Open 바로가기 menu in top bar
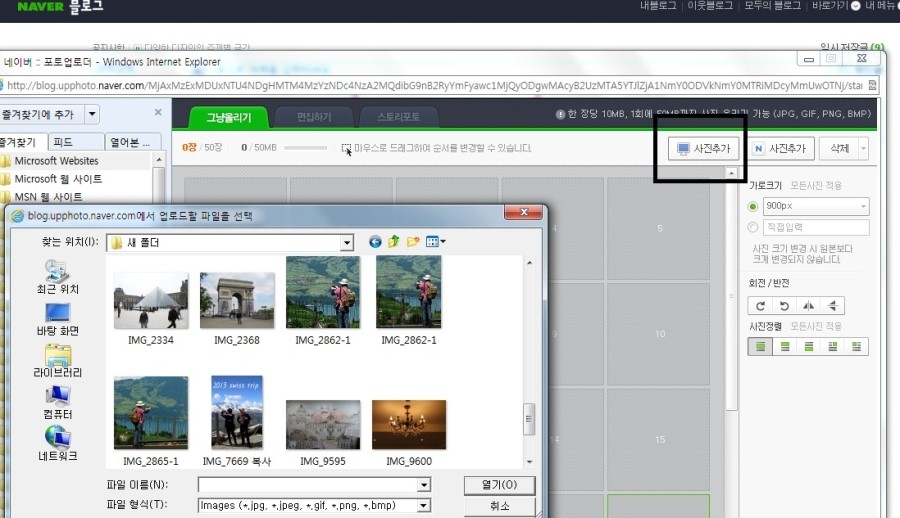 836,6
